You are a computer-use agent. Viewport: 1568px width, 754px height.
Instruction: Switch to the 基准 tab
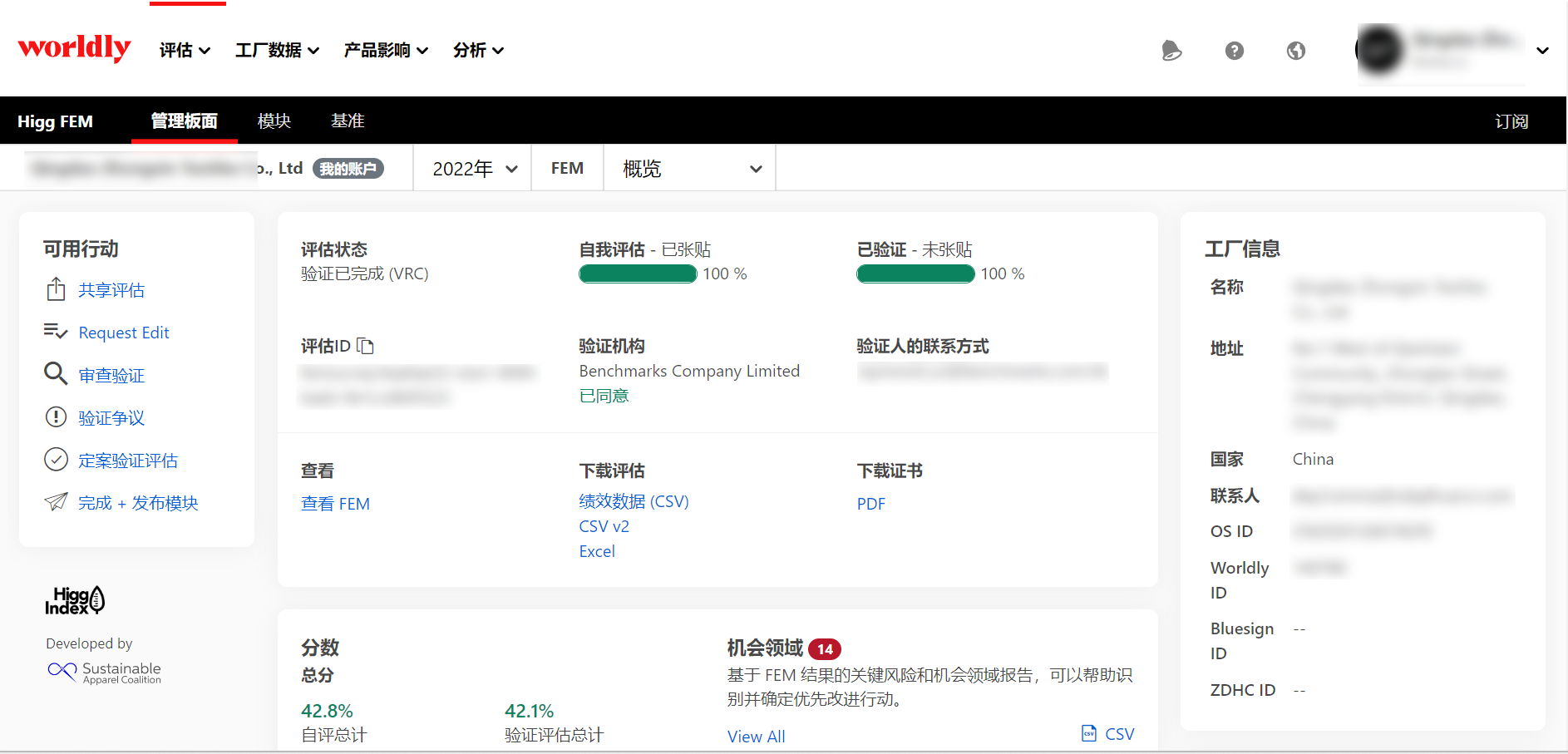(x=348, y=121)
